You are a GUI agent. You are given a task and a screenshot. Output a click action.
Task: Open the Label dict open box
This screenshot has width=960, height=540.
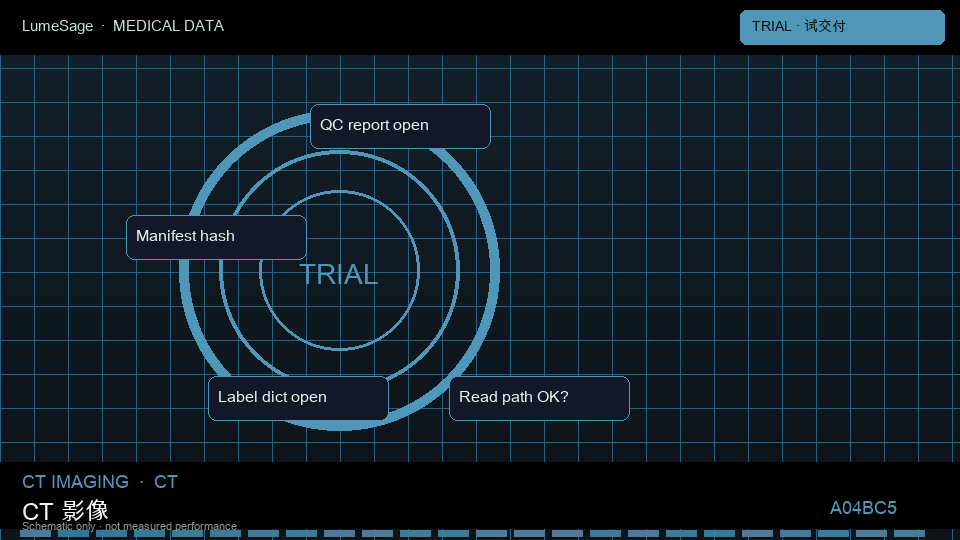[x=298, y=398]
